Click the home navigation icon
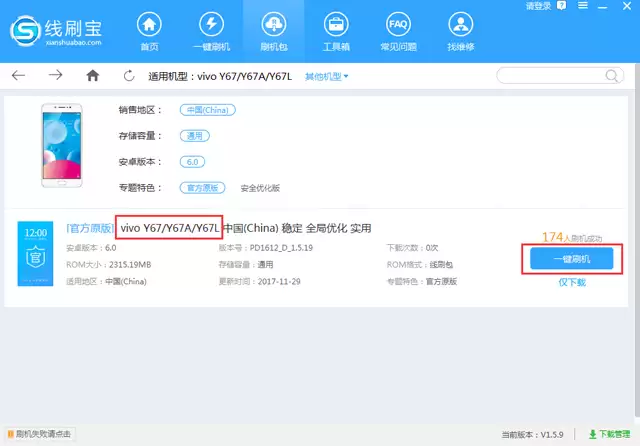The width and height of the screenshot is (640, 446). (x=93, y=75)
